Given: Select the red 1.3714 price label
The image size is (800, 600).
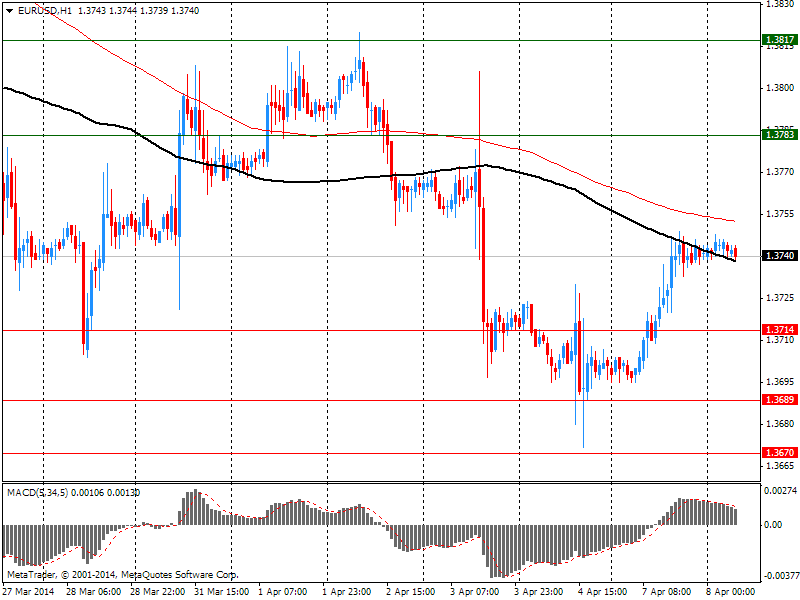Looking at the screenshot, I should point(778,330).
